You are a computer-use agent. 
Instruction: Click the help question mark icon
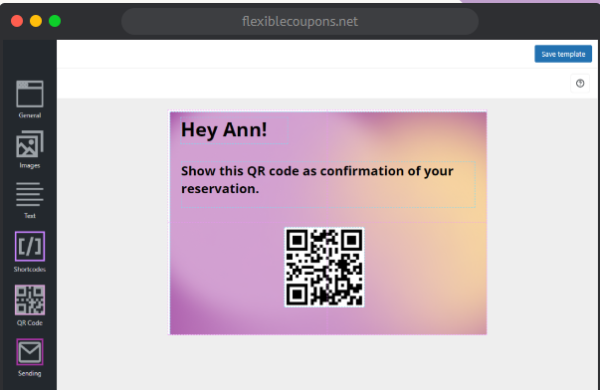[580, 83]
